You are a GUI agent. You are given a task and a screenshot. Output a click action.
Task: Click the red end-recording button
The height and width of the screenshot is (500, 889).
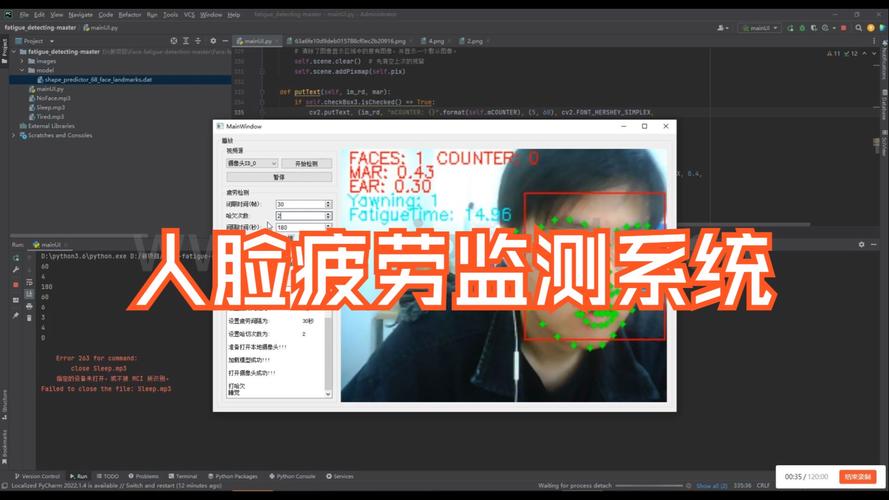click(x=858, y=477)
